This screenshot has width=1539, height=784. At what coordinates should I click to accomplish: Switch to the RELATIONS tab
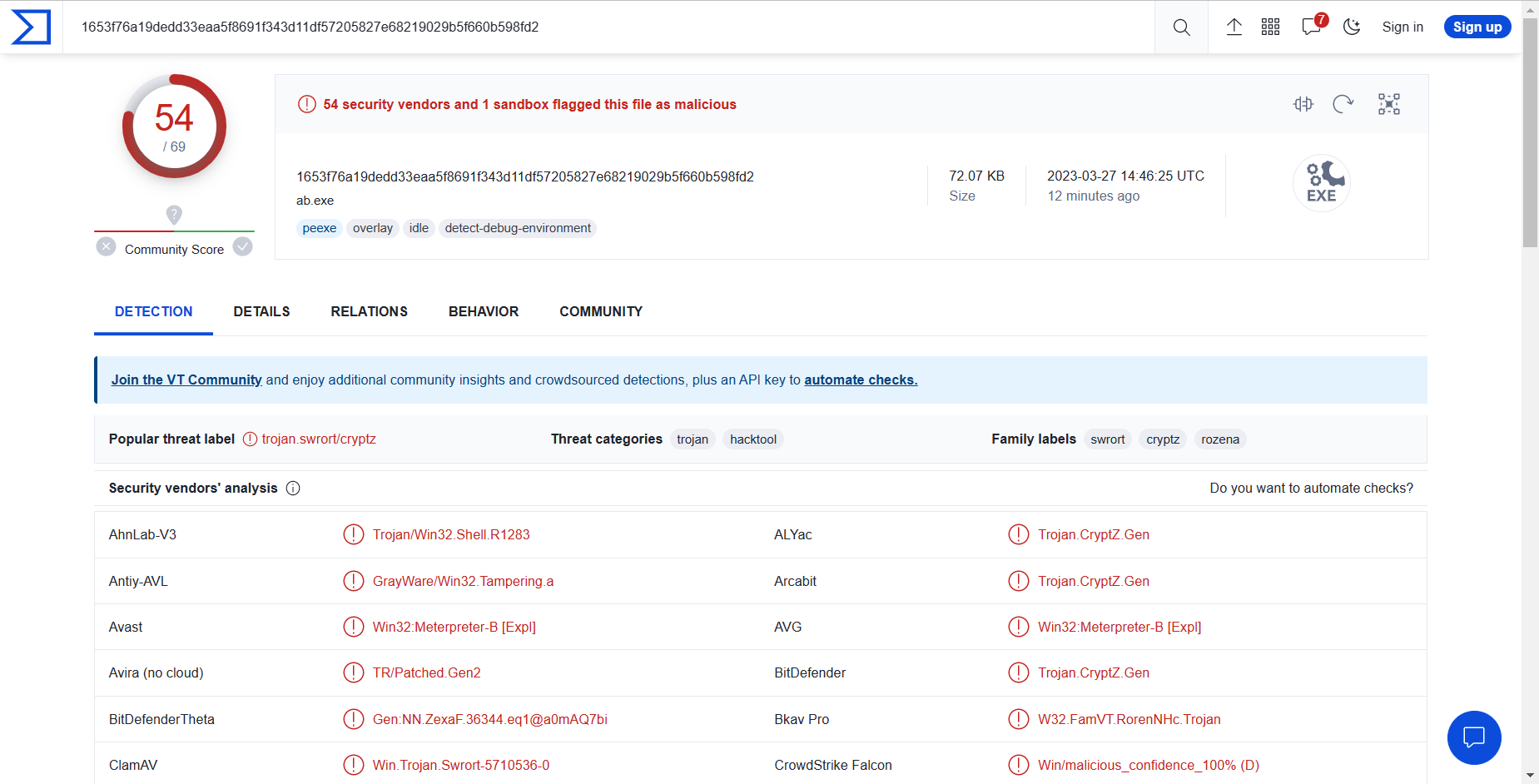click(370, 312)
